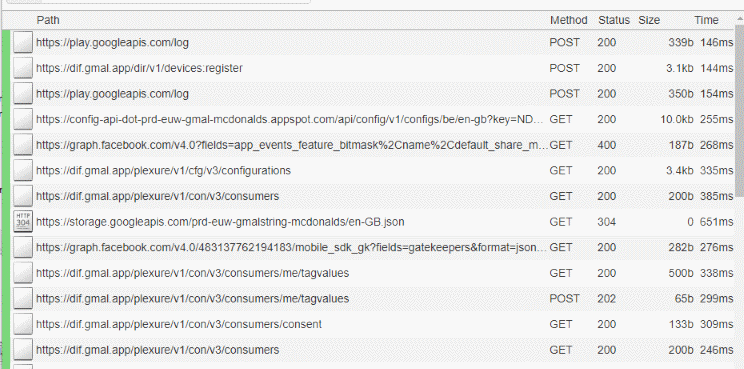Click the vertical scrollbar thumb of the flow list
Image resolution: width=744 pixels, height=369 pixels.
pyautogui.click(x=739, y=111)
